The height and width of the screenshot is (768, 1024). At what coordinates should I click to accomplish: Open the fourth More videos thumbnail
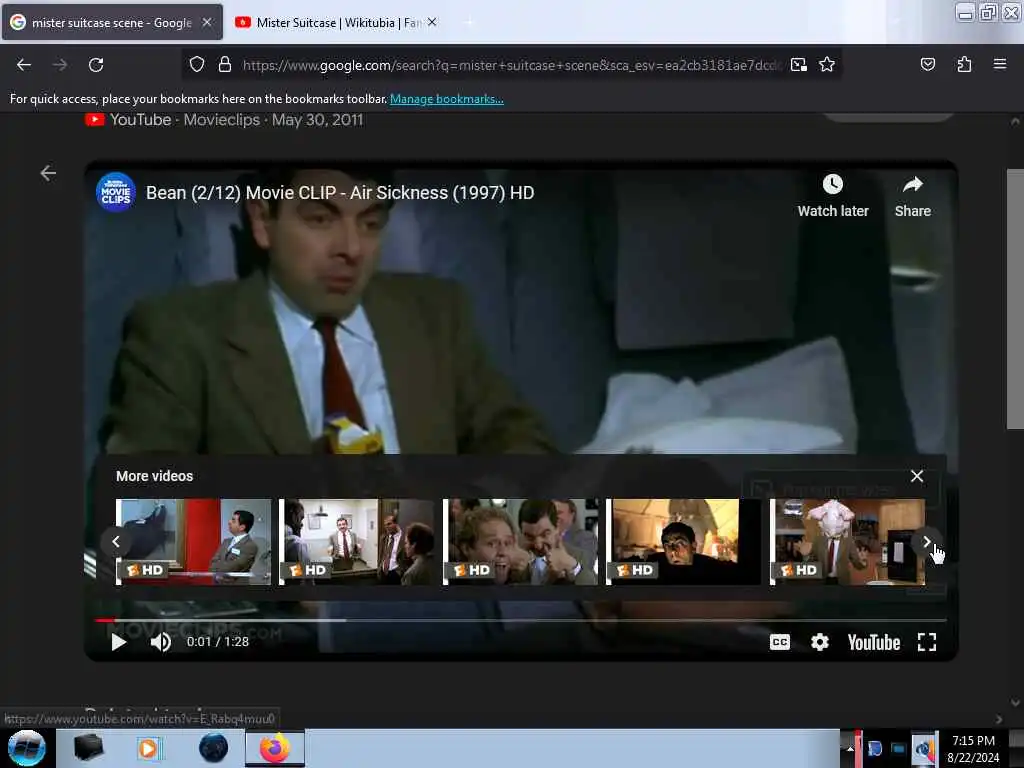[684, 542]
